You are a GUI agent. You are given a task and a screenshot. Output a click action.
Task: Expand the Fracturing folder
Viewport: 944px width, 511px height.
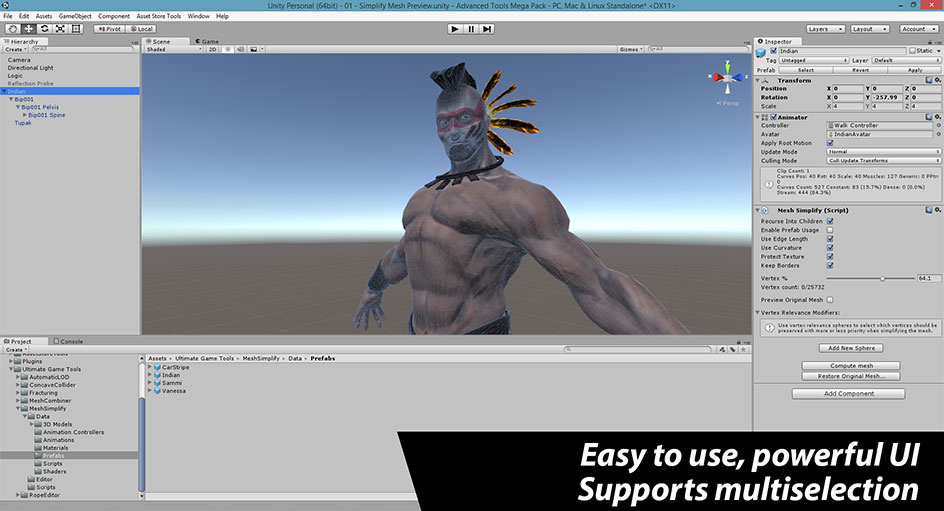tap(18, 393)
